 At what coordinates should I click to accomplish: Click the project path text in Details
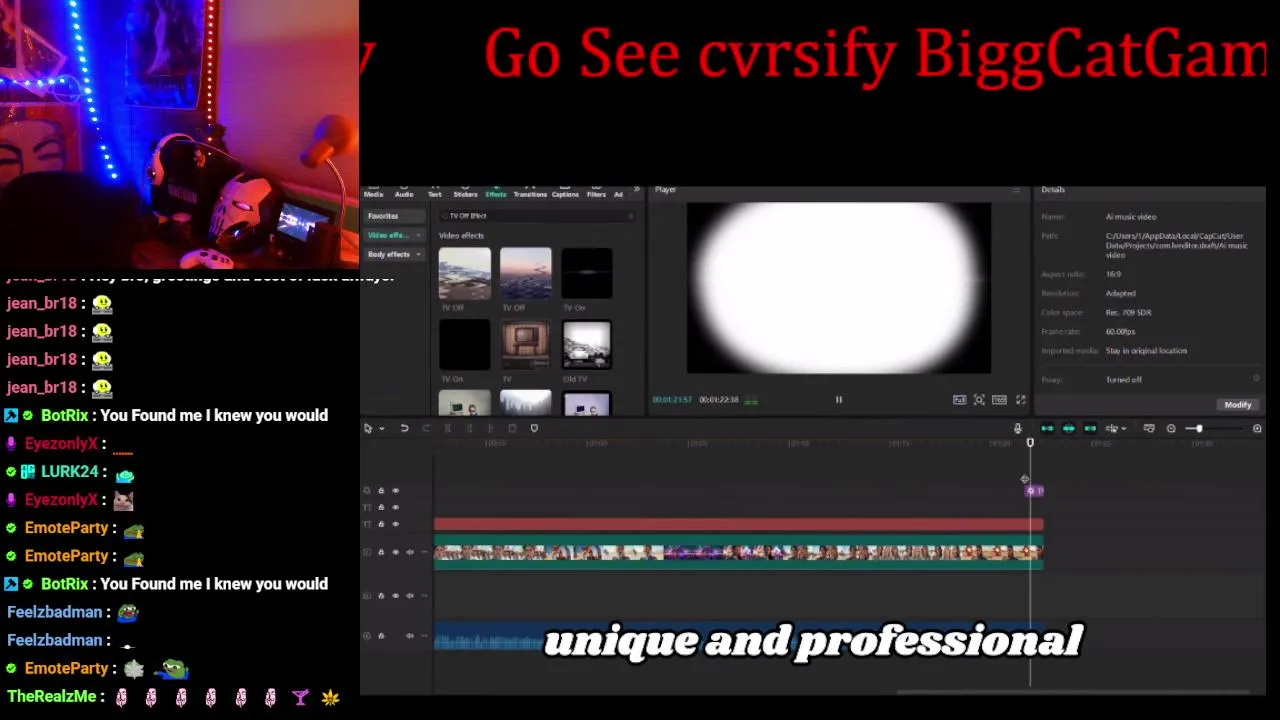(x=1176, y=245)
